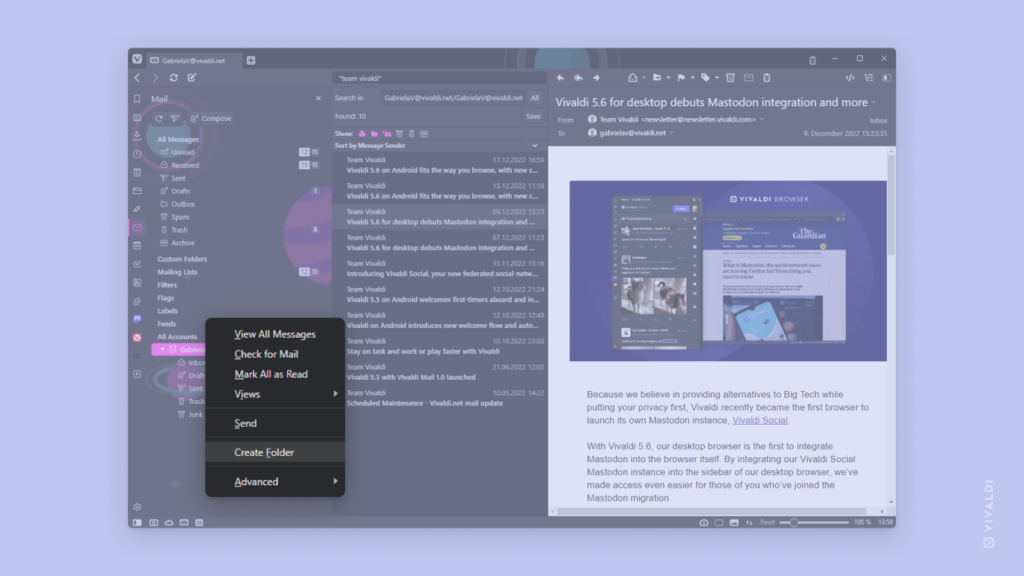
Task: Click the Reply arrow in mail toolbar
Action: (560, 78)
